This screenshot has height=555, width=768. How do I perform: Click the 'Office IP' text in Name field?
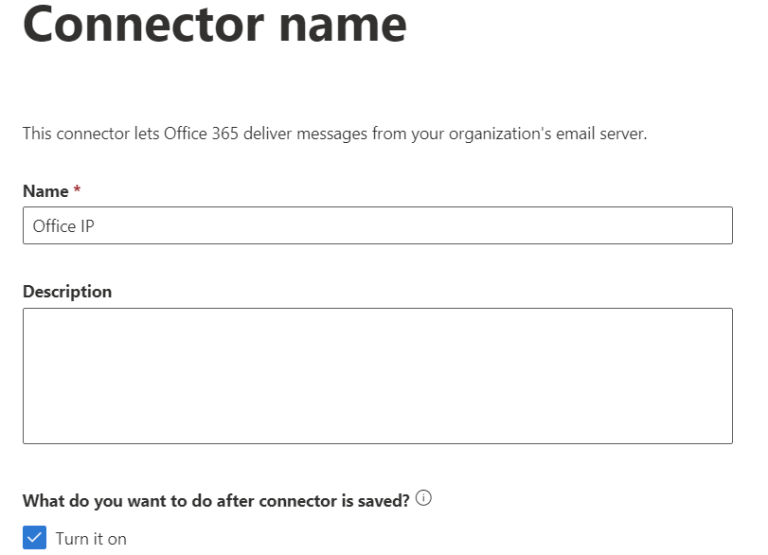click(64, 226)
